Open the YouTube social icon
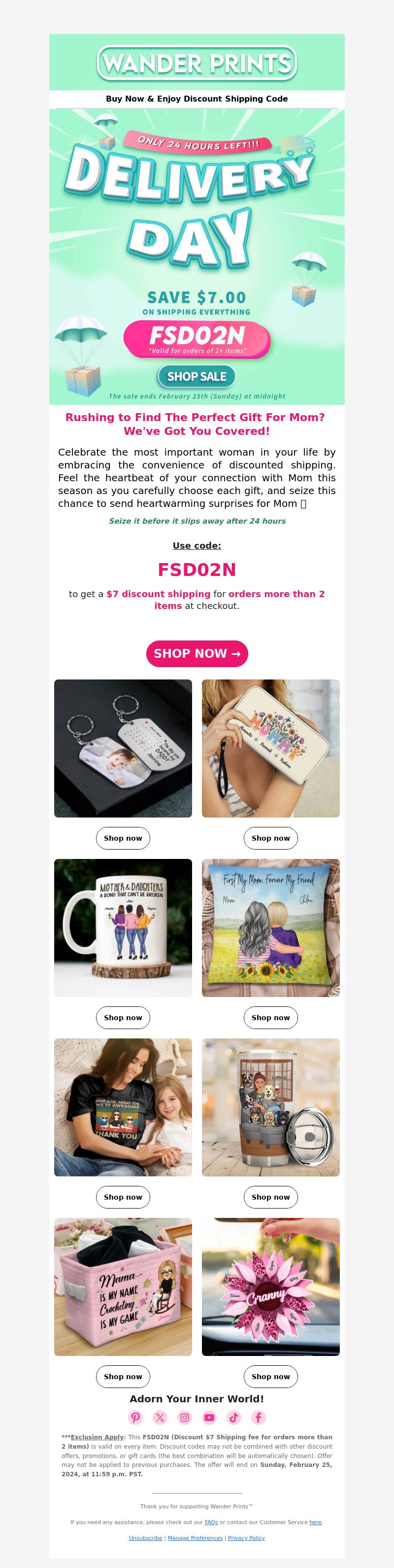This screenshot has width=394, height=1568. click(x=209, y=1418)
